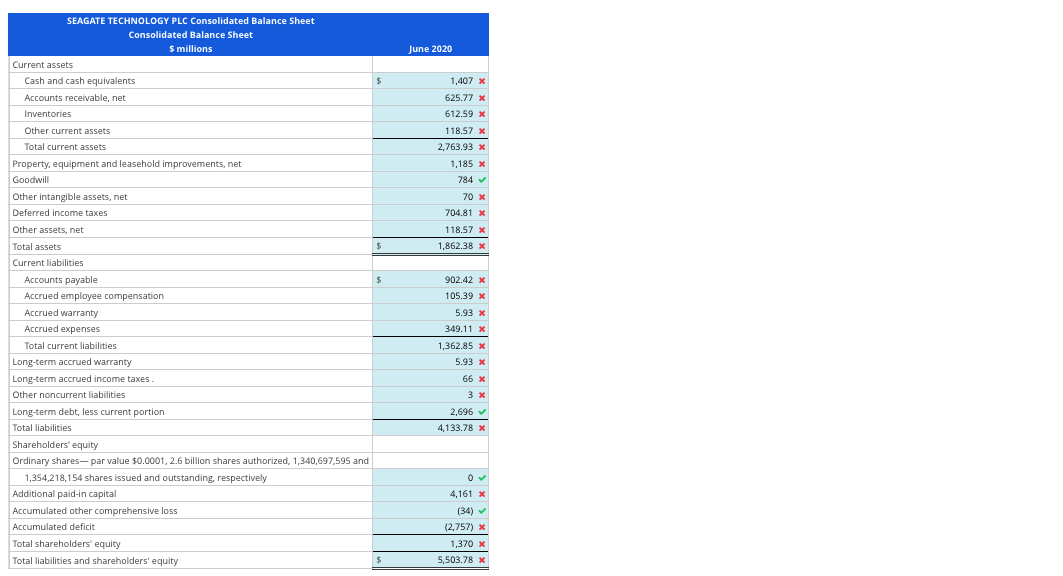
Task: Click the Inventories value field 612.59
Action: click(430, 114)
